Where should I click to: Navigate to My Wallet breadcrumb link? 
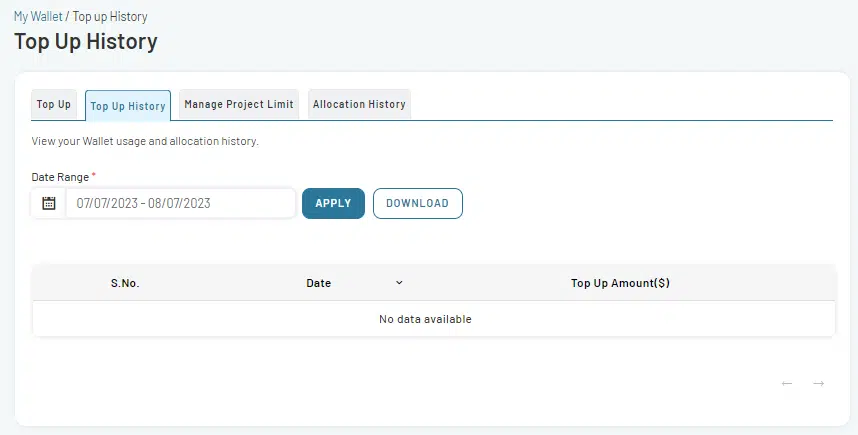pyautogui.click(x=38, y=17)
